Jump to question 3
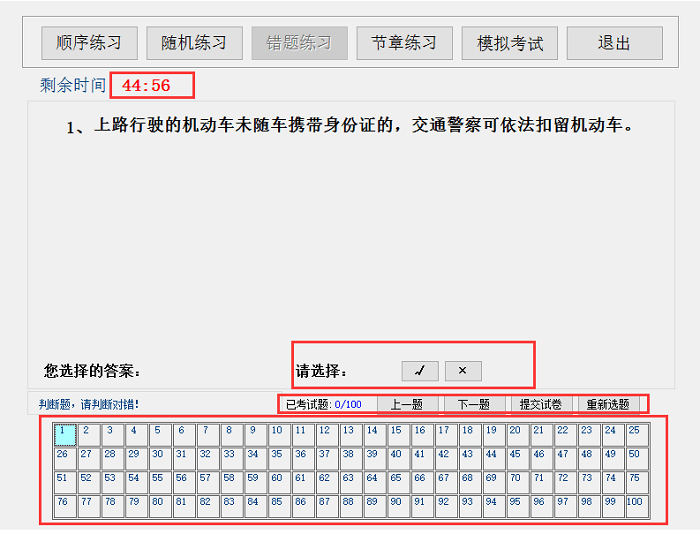 pos(112,435)
